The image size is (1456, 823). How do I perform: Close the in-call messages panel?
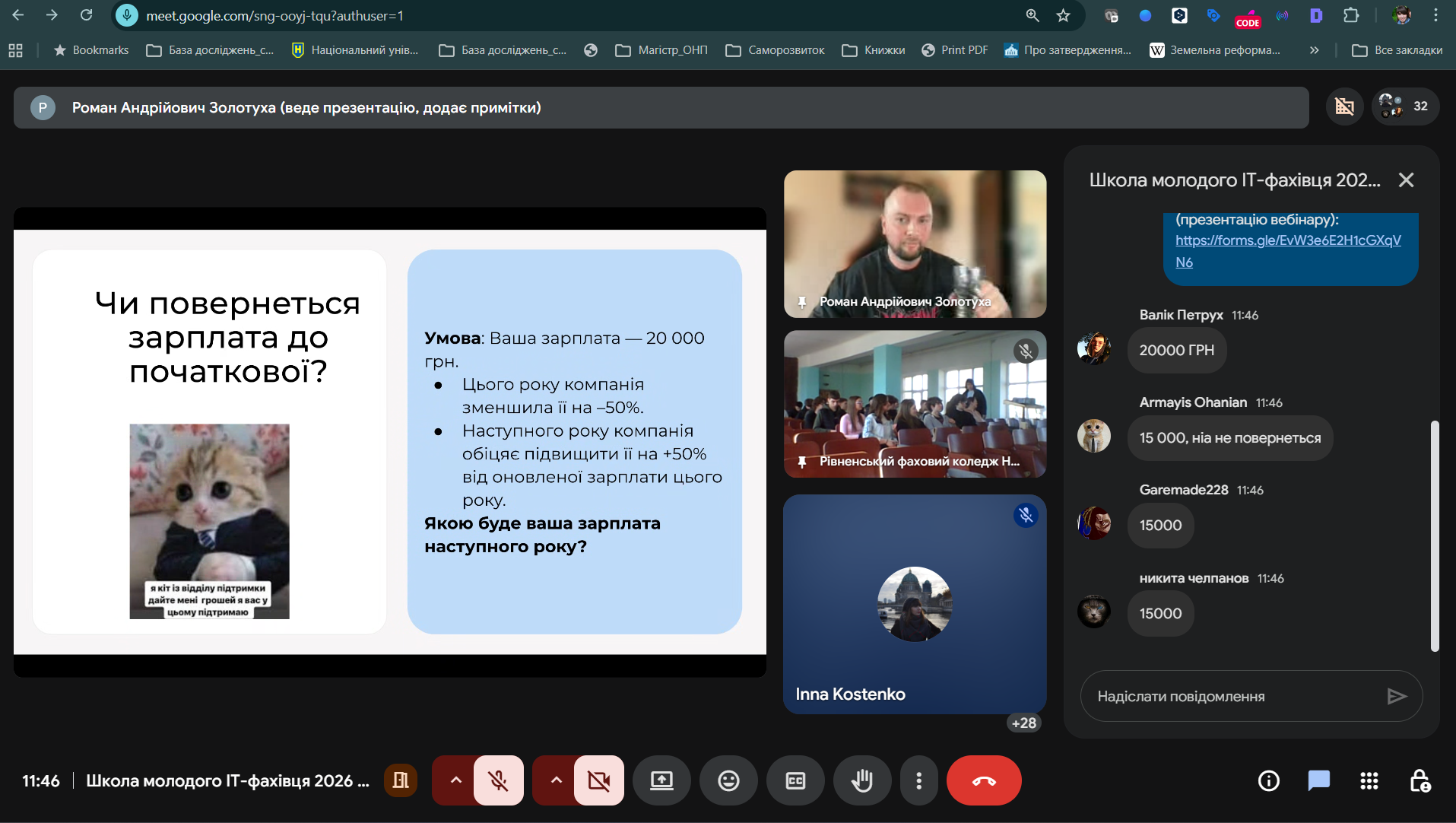tap(1406, 180)
